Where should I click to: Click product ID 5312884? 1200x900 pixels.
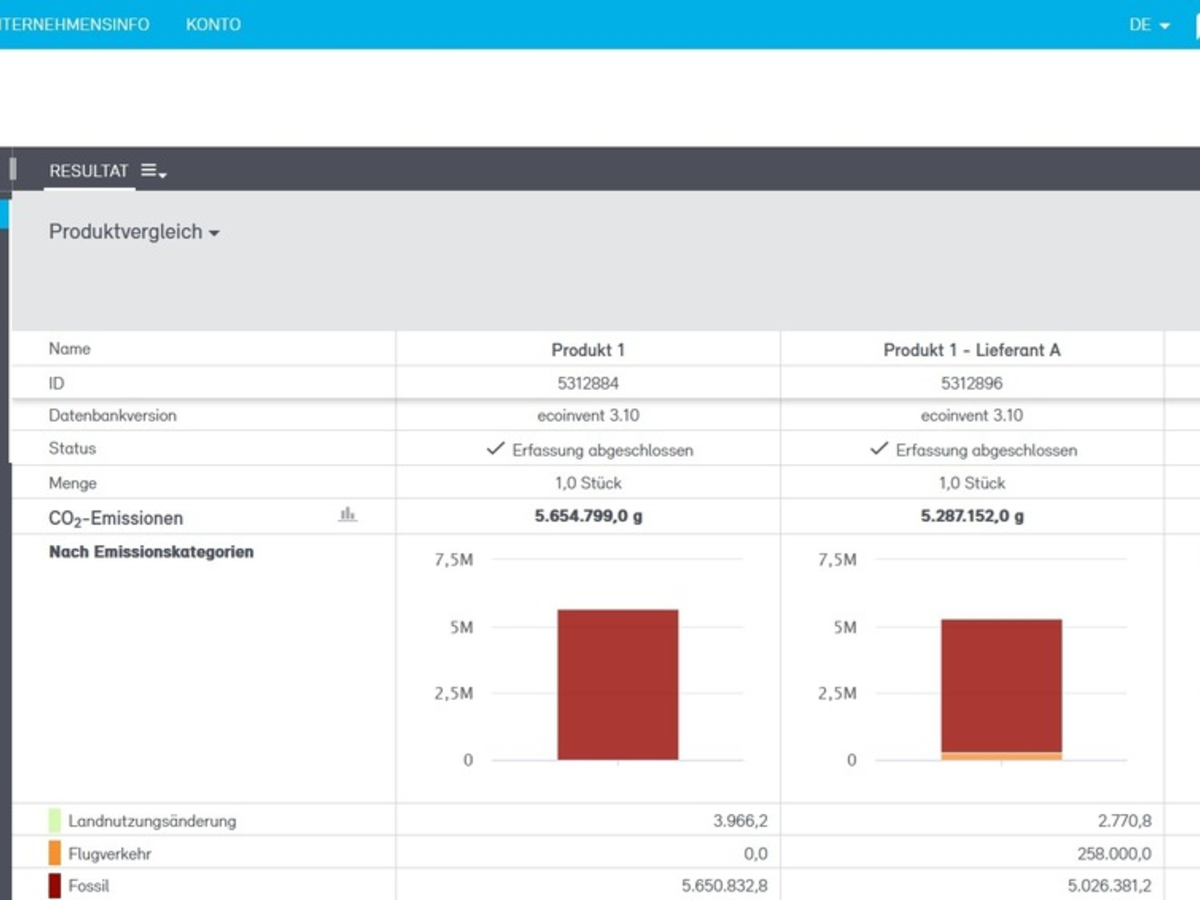(588, 383)
